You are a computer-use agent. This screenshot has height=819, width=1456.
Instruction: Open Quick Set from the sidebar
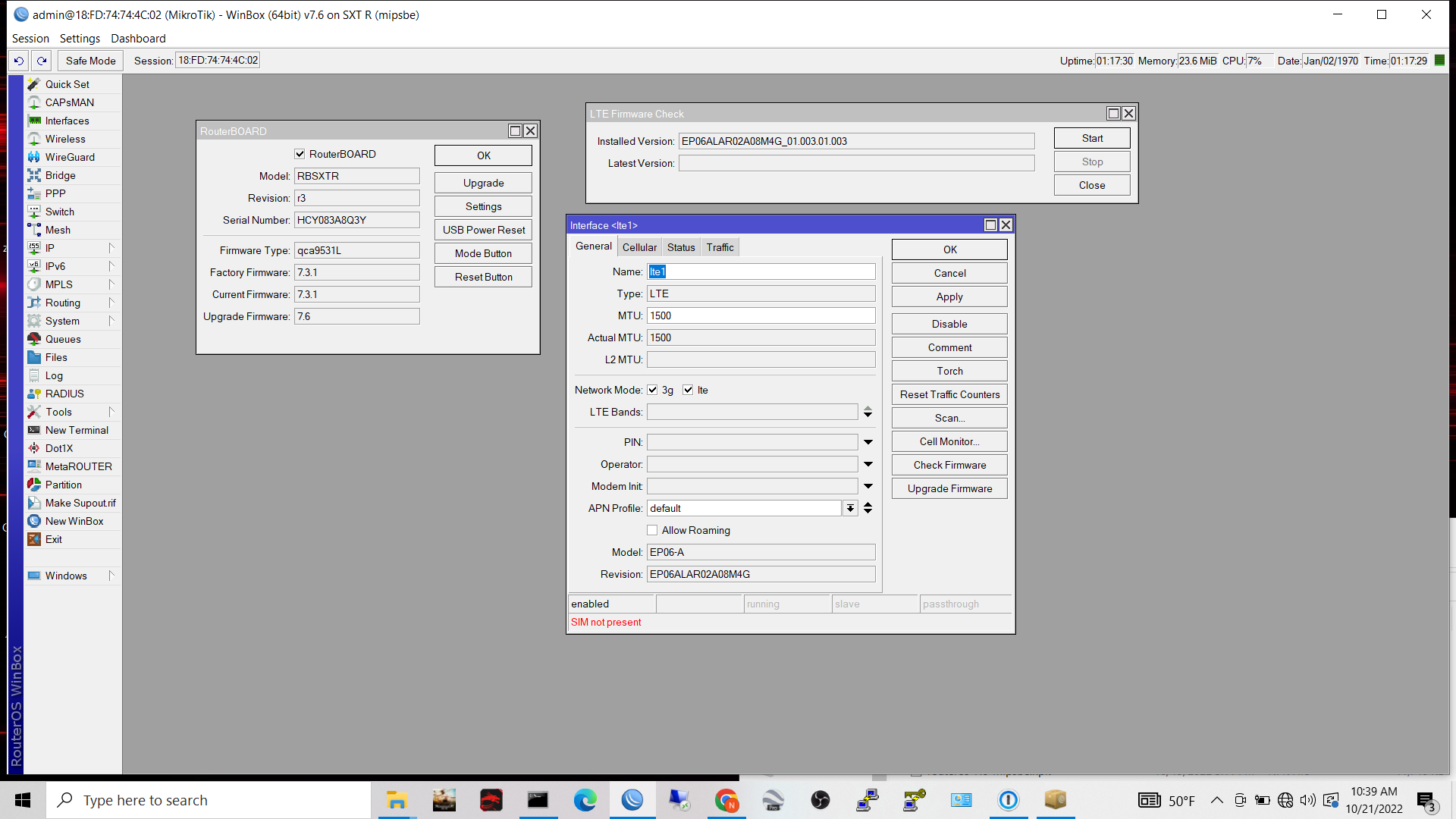point(67,84)
